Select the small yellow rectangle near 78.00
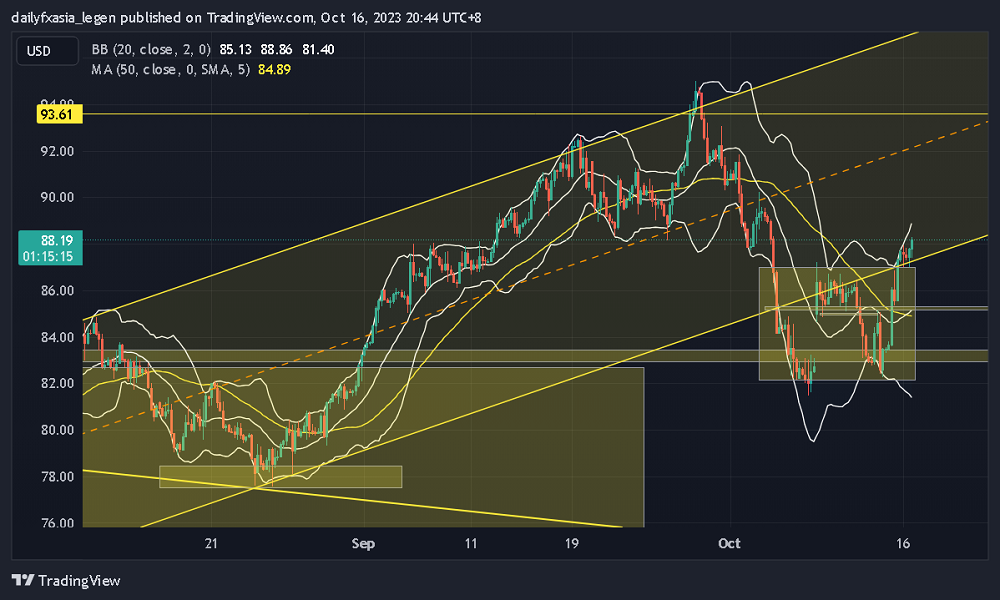 coord(280,477)
